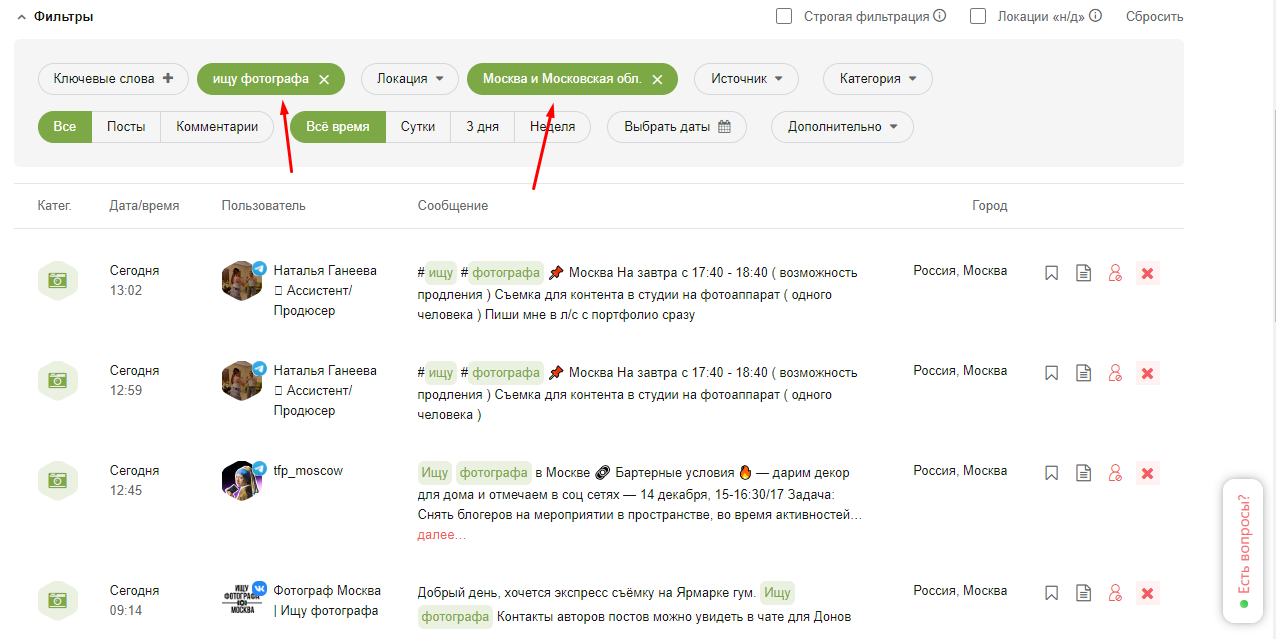Delete the 09:14 message with red X
The image size is (1276, 639).
click(x=1147, y=593)
